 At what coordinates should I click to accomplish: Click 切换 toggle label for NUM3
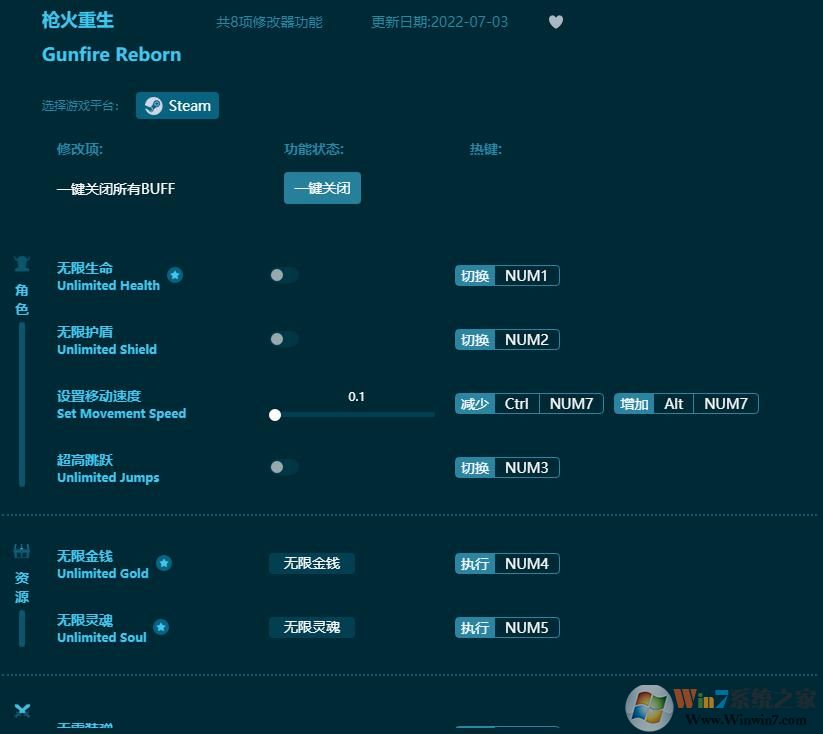coord(475,468)
